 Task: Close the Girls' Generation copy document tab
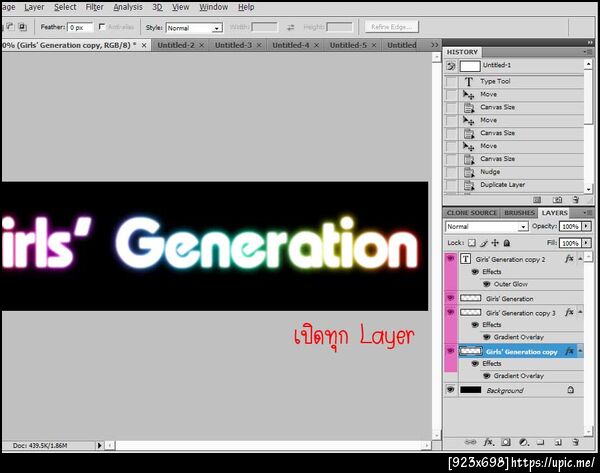[x=144, y=45]
